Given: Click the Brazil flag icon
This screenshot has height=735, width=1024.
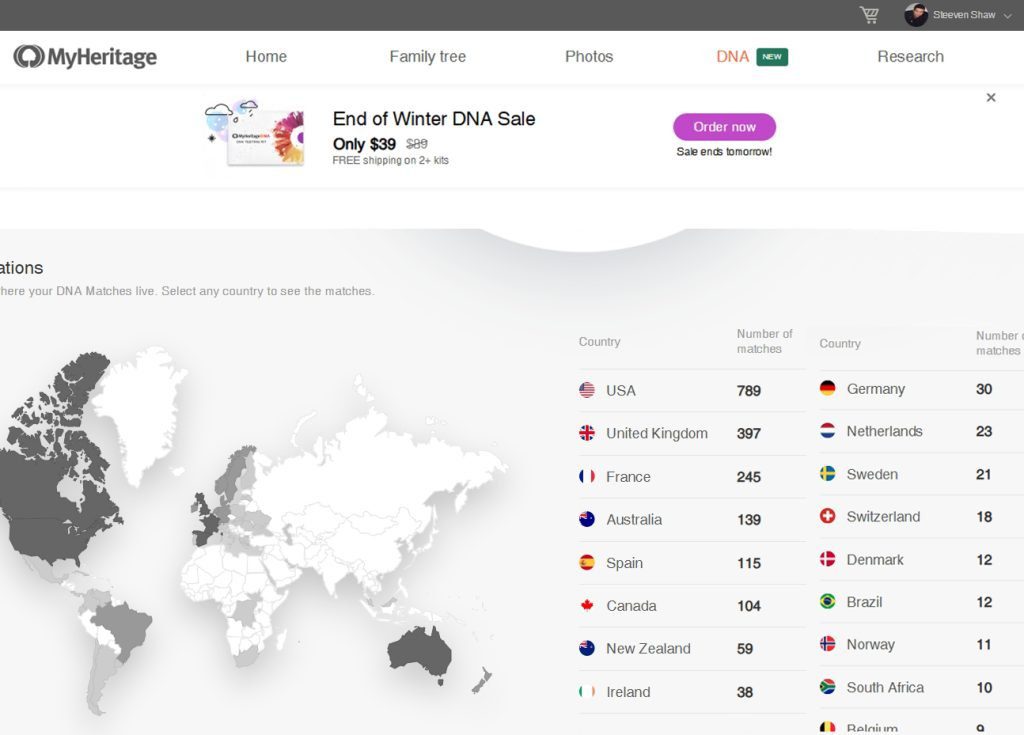Looking at the screenshot, I should point(827,601).
